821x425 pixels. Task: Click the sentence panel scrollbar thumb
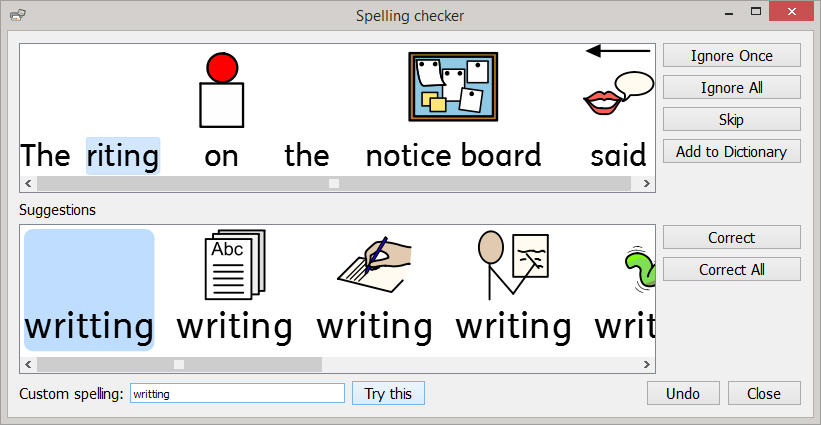click(x=334, y=183)
